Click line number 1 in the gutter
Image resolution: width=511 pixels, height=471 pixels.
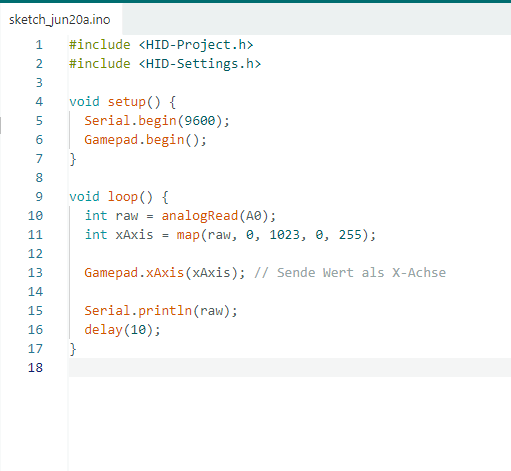[x=39, y=45]
